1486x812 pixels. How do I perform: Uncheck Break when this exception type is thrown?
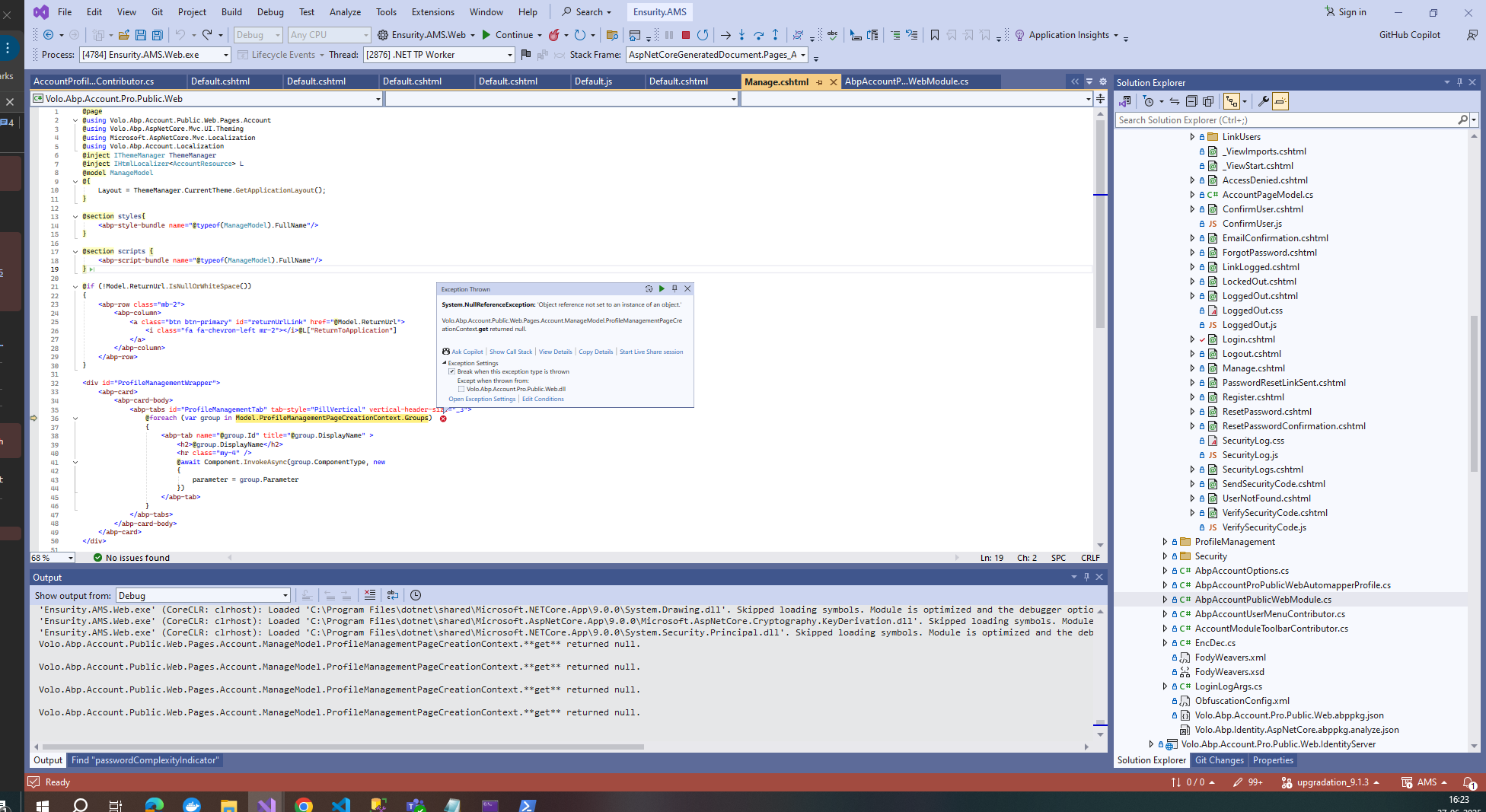click(x=452, y=372)
